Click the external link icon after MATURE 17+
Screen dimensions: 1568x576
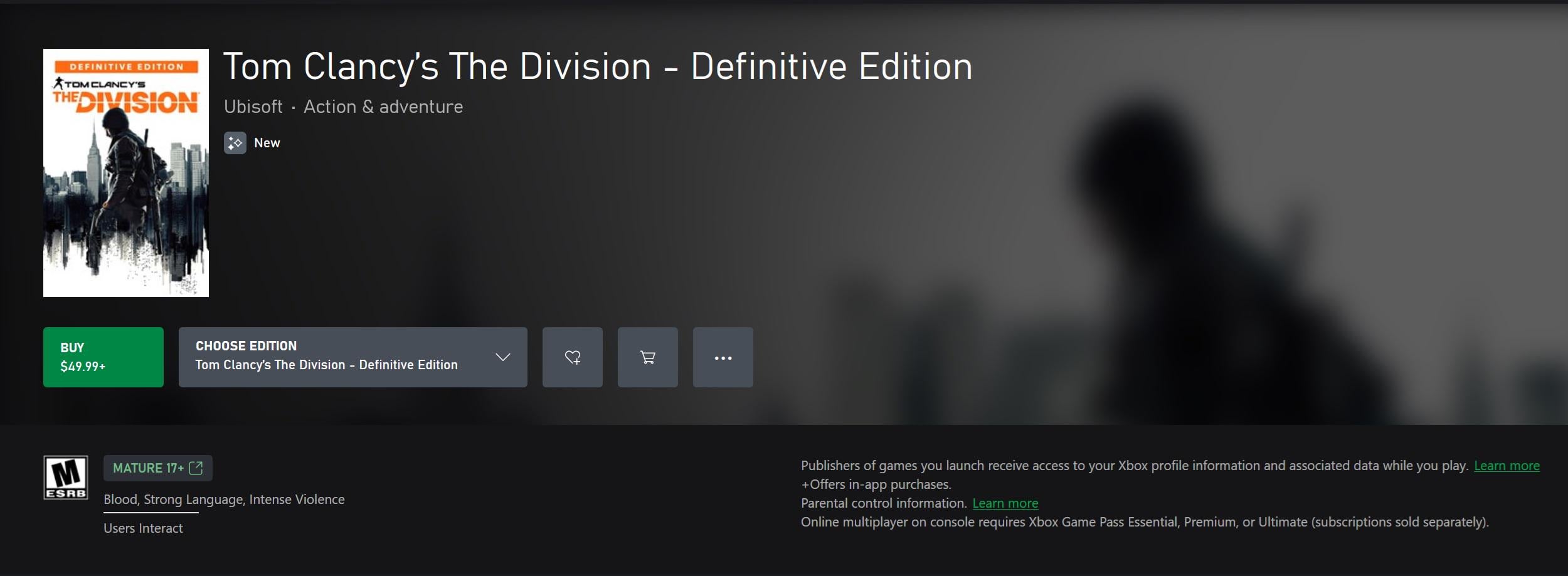196,468
